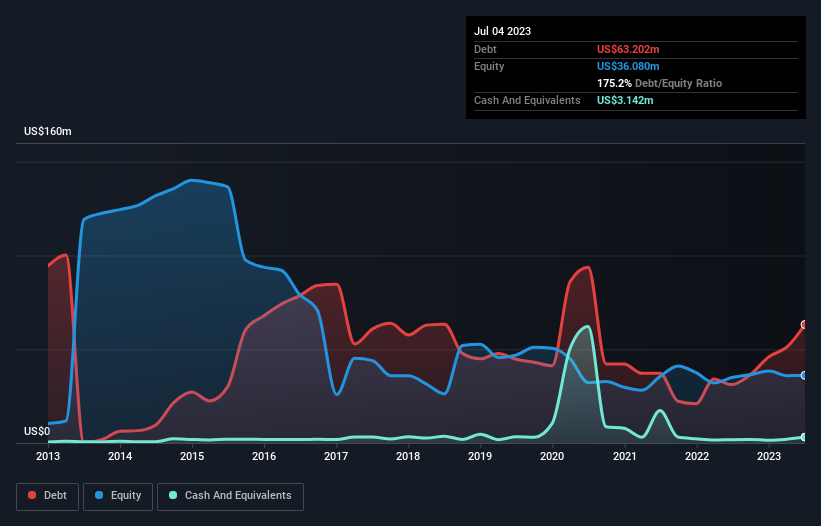Click the 2020 x-axis label
This screenshot has height=526, width=821.
click(552, 456)
